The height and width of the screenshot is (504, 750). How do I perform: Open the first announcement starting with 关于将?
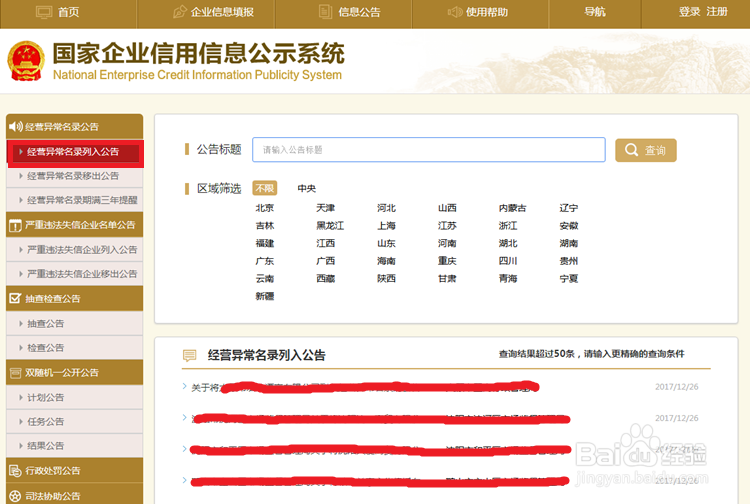[x=364, y=387]
